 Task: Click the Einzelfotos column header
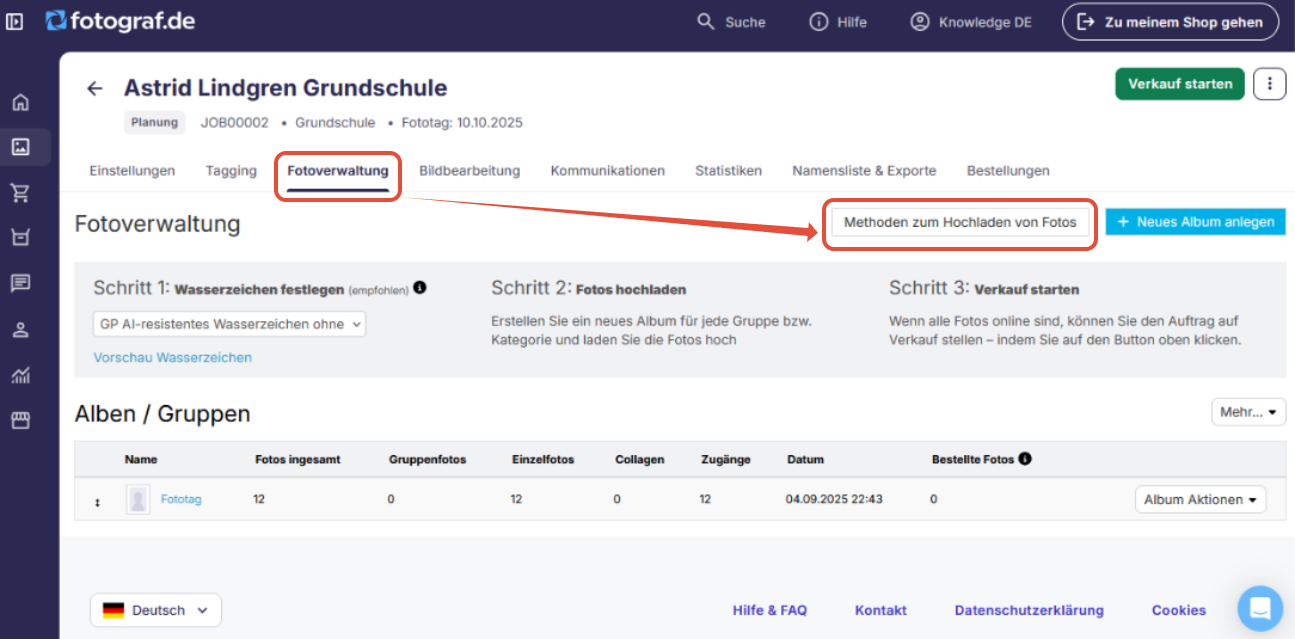(543, 460)
